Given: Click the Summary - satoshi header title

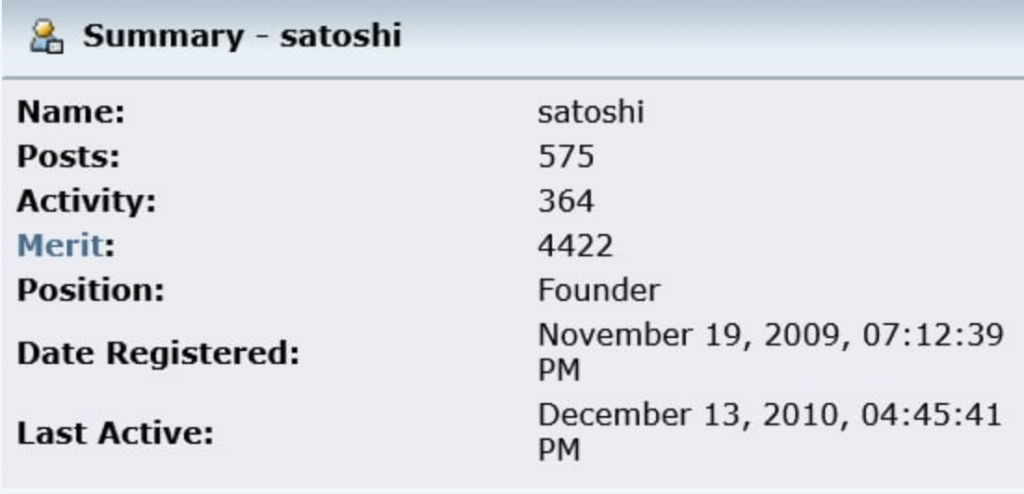Looking at the screenshot, I should (242, 36).
